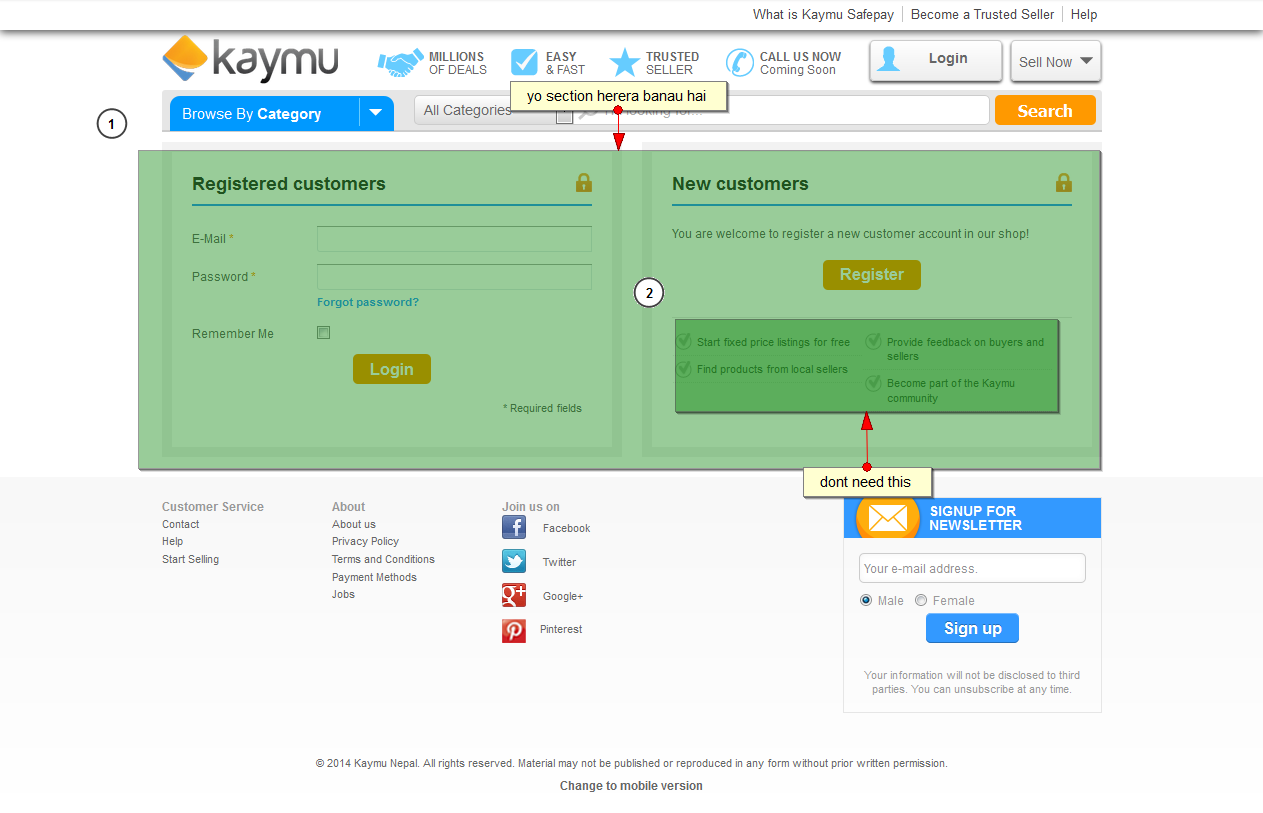Open the Payment Methods link

coord(375,577)
